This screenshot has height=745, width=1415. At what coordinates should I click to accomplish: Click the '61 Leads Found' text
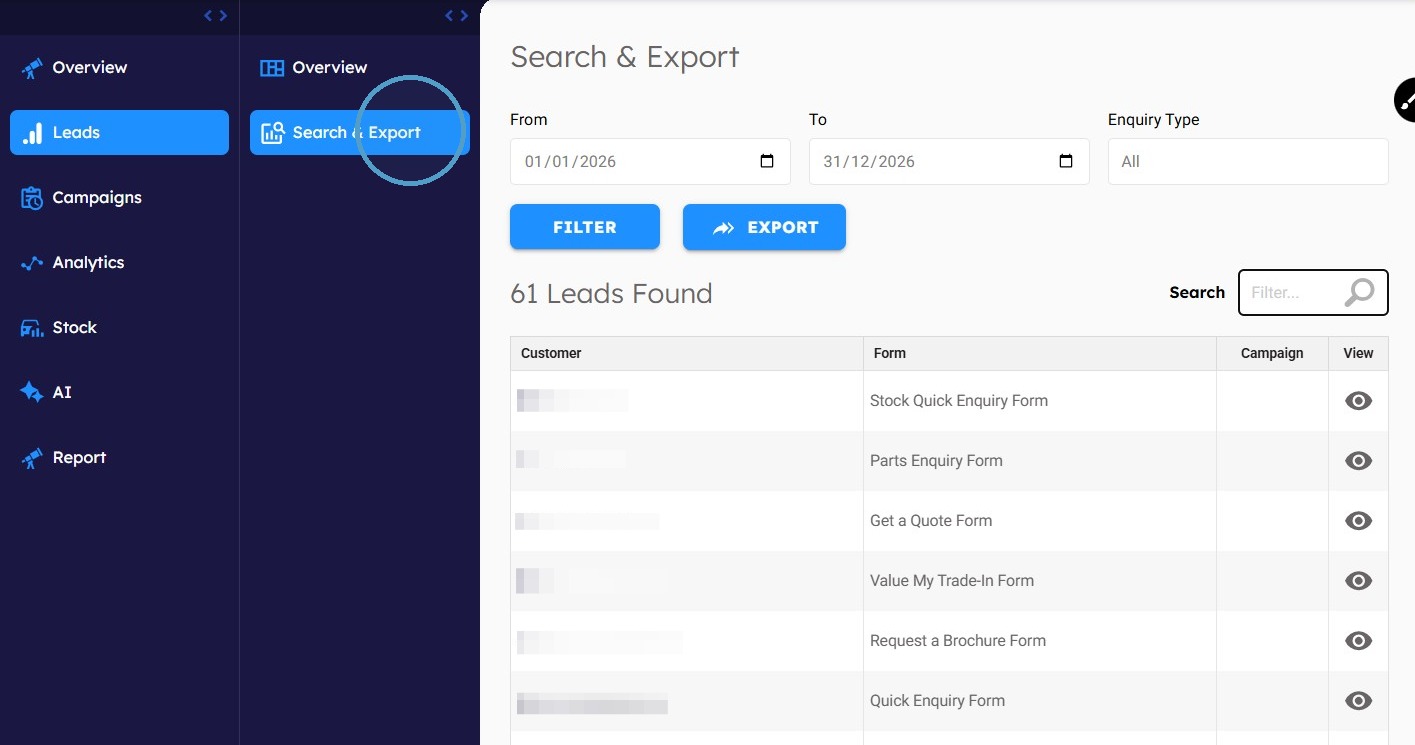pyautogui.click(x=611, y=293)
